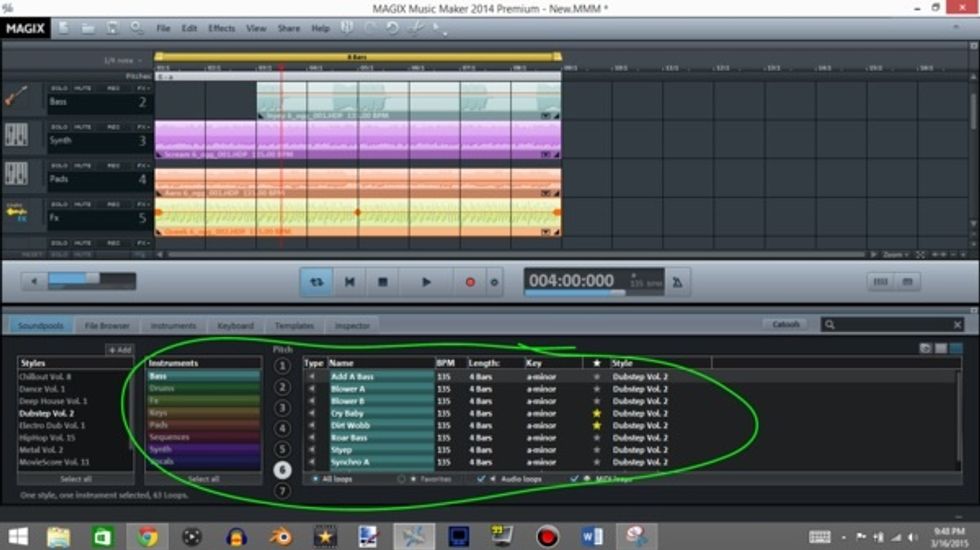980x550 pixels.
Task: Open the FX dropdown on the Bass track
Action: coord(144,88)
